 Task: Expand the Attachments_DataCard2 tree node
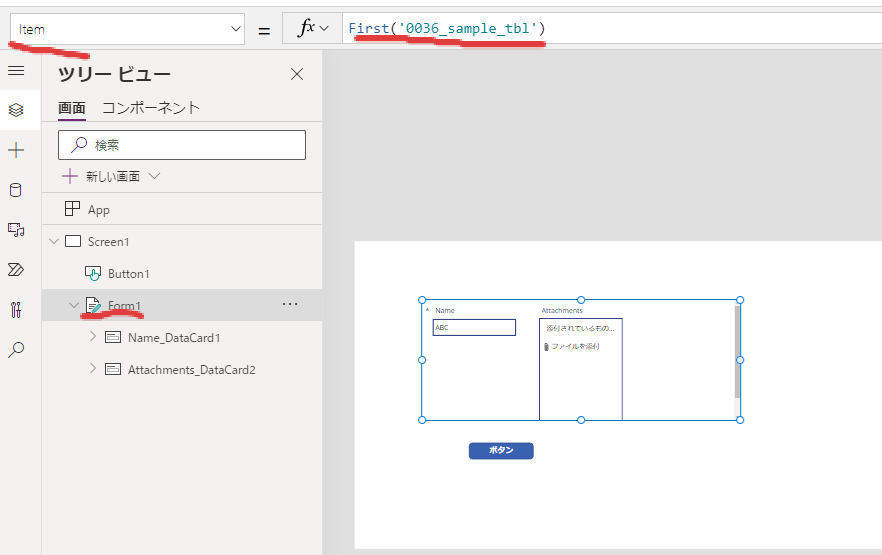coord(93,369)
